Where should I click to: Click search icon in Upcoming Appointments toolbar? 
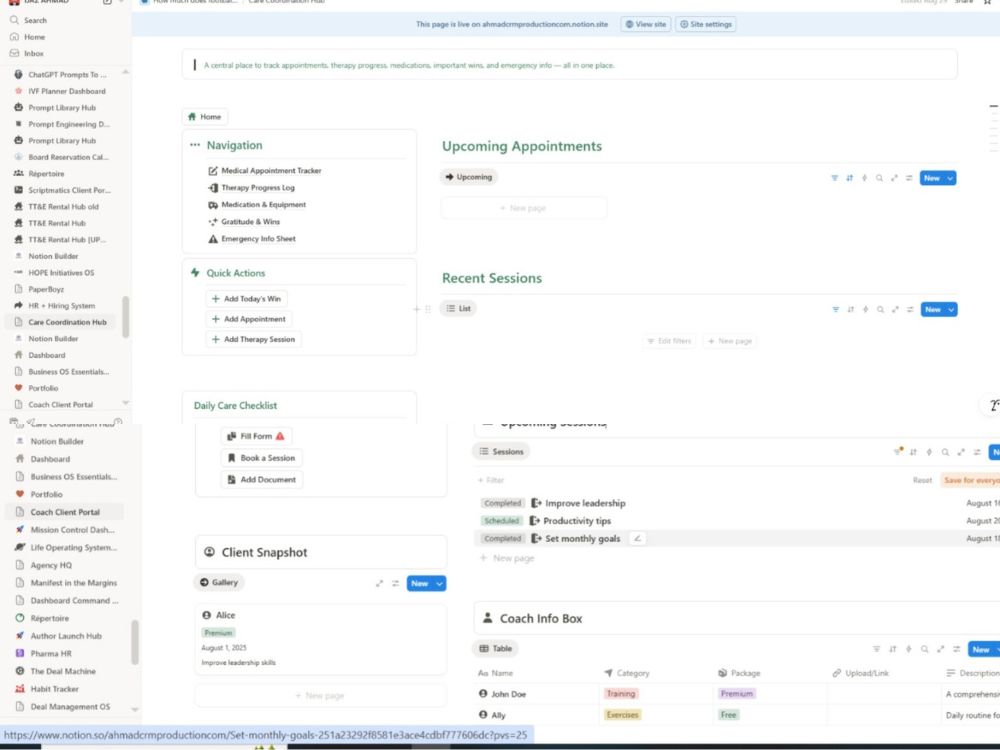click(879, 178)
